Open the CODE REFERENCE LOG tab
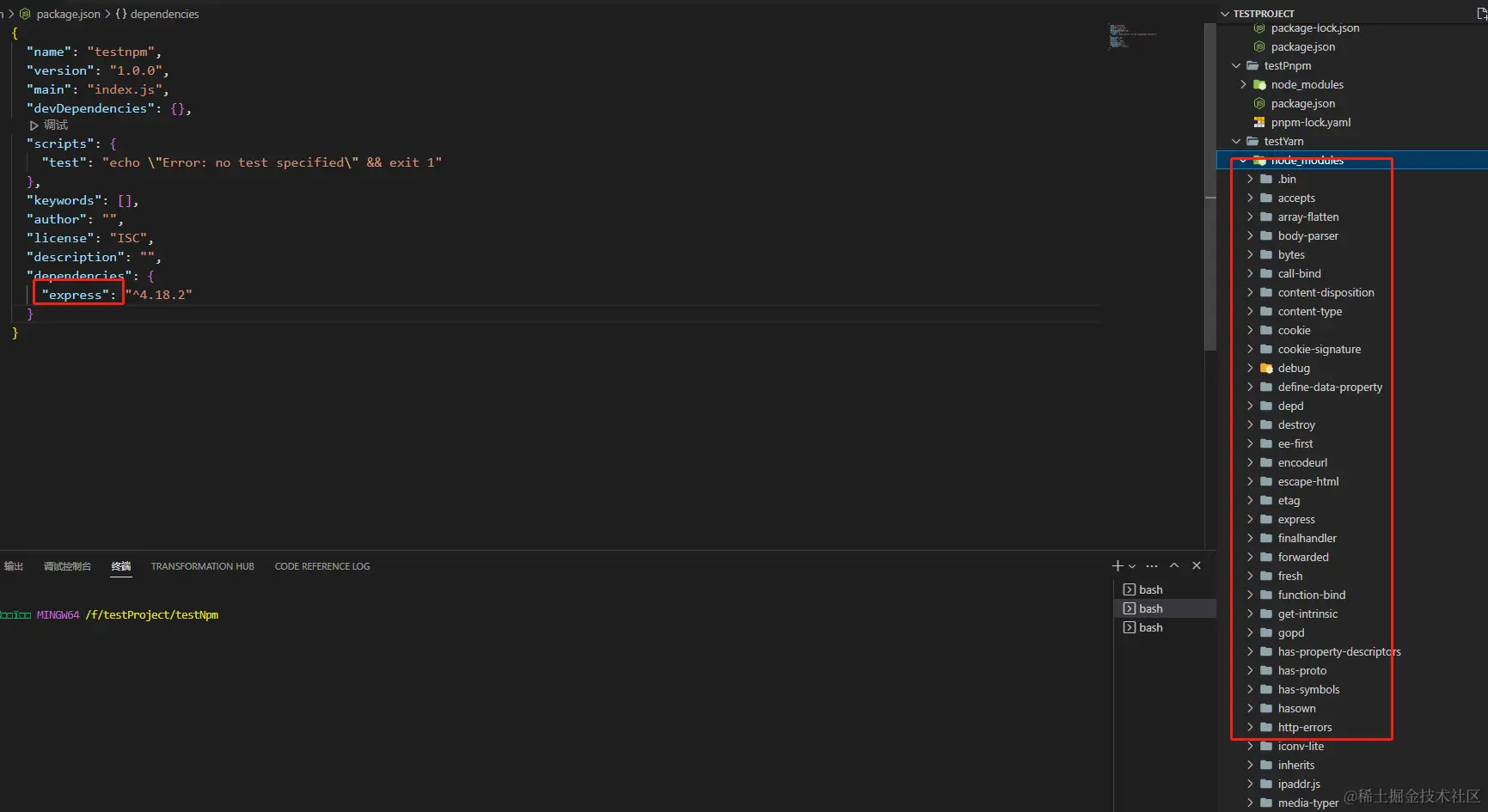This screenshot has width=1488, height=812. tap(322, 567)
